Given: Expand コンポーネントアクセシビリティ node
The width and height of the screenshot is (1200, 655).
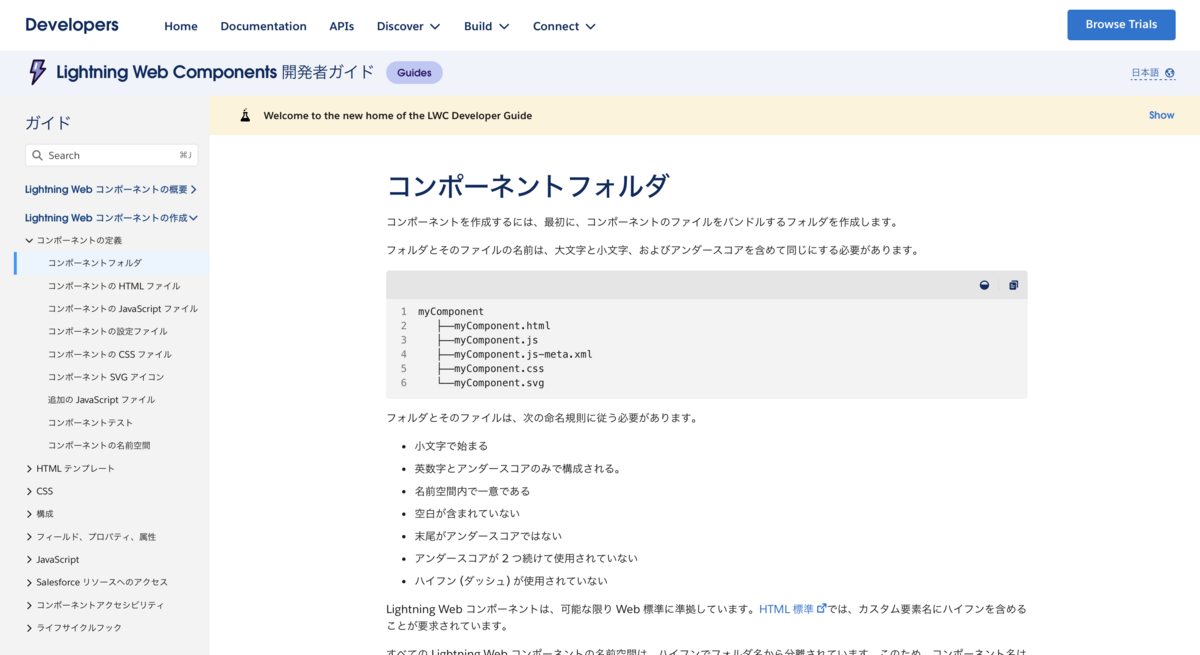Looking at the screenshot, I should click(30, 605).
